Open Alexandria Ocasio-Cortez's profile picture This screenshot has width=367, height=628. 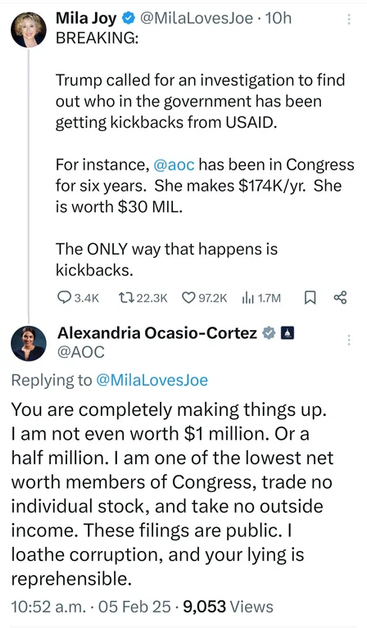pos(28,344)
